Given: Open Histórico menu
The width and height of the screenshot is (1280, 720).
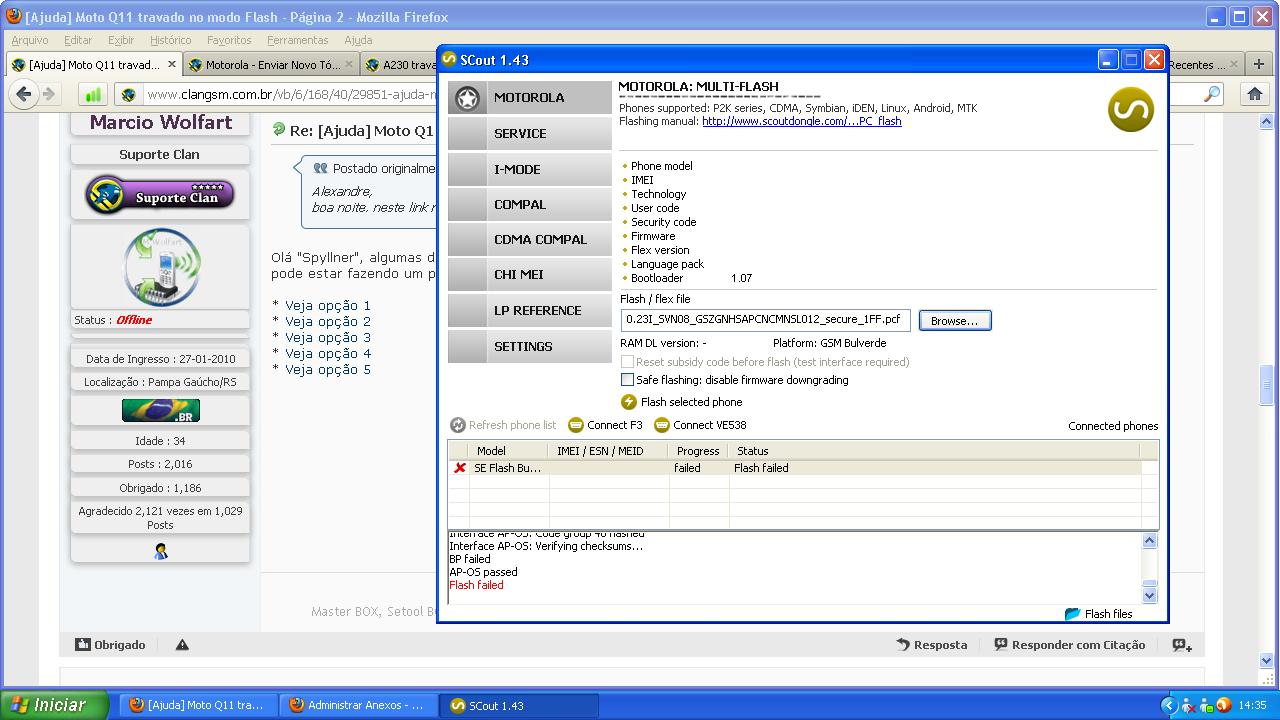Looking at the screenshot, I should point(171,40).
